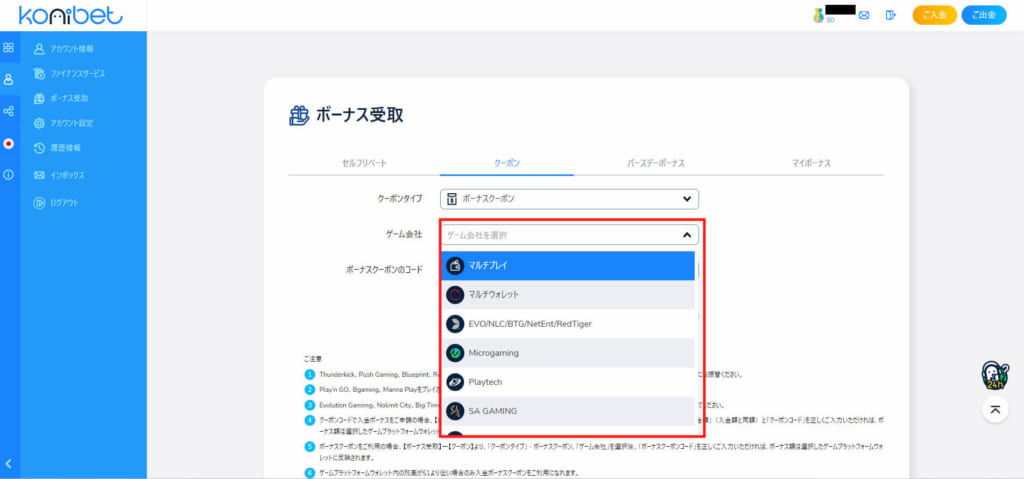Click the Japan flag language icon
The height and width of the screenshot is (479, 1024).
coord(8,144)
